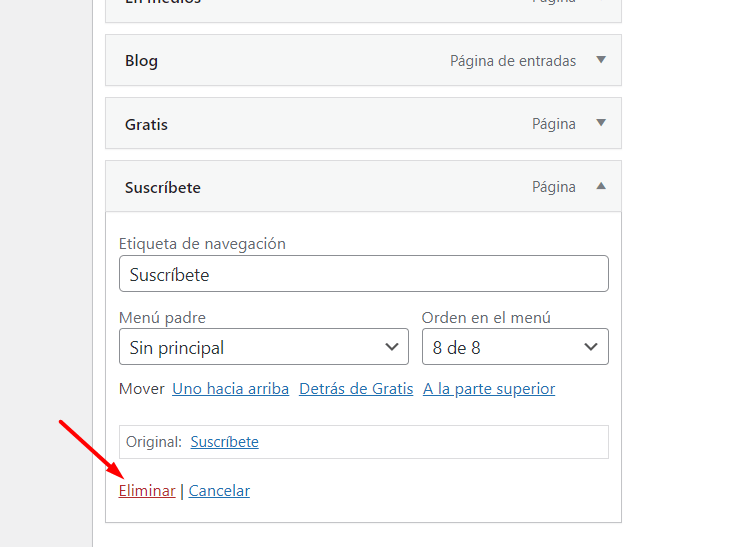Click the Detrás de Gratis link

(356, 388)
